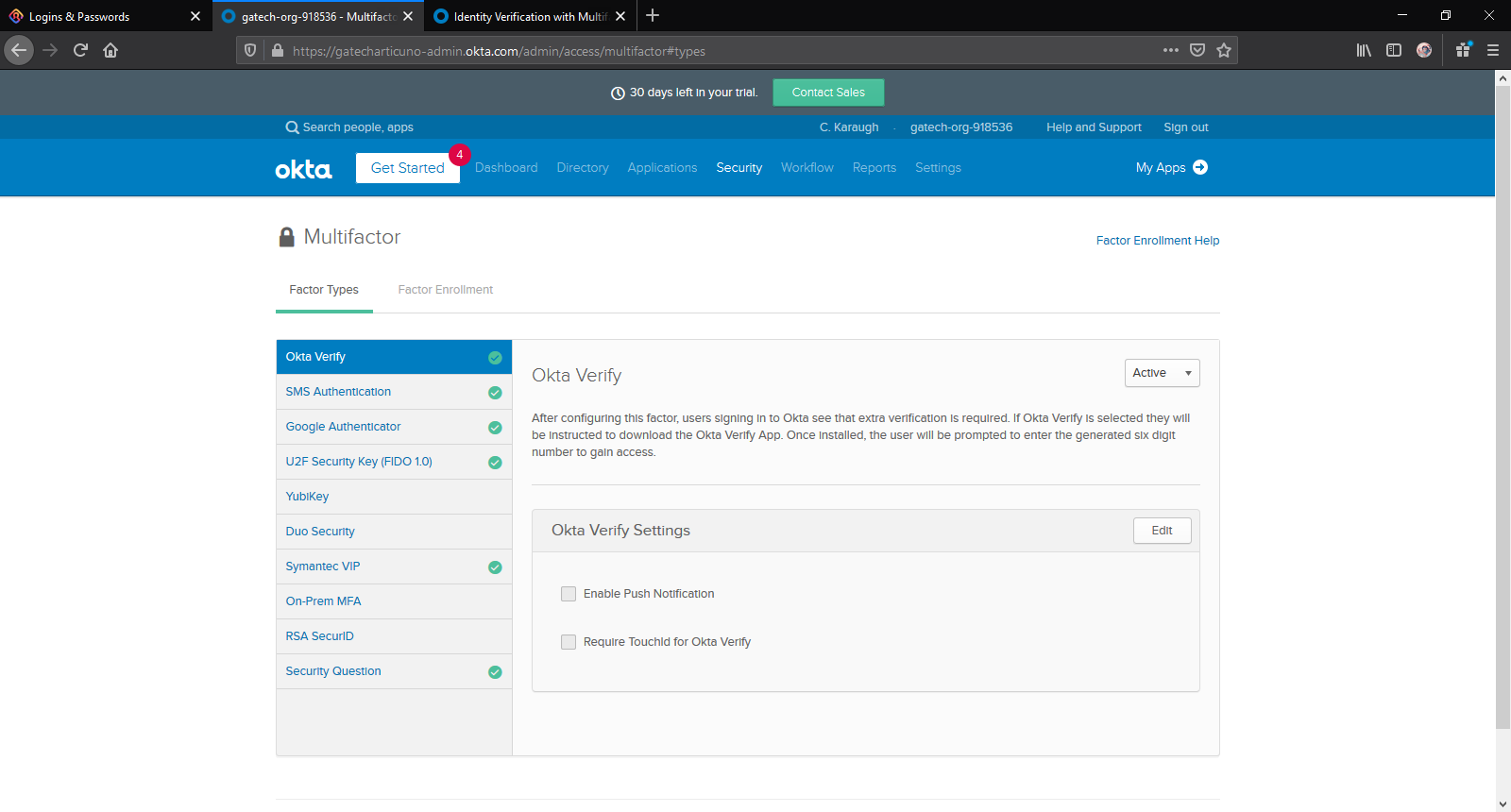Check Require TouchId for Okta Verify
Image resolution: width=1511 pixels, height=812 pixels.
569,642
